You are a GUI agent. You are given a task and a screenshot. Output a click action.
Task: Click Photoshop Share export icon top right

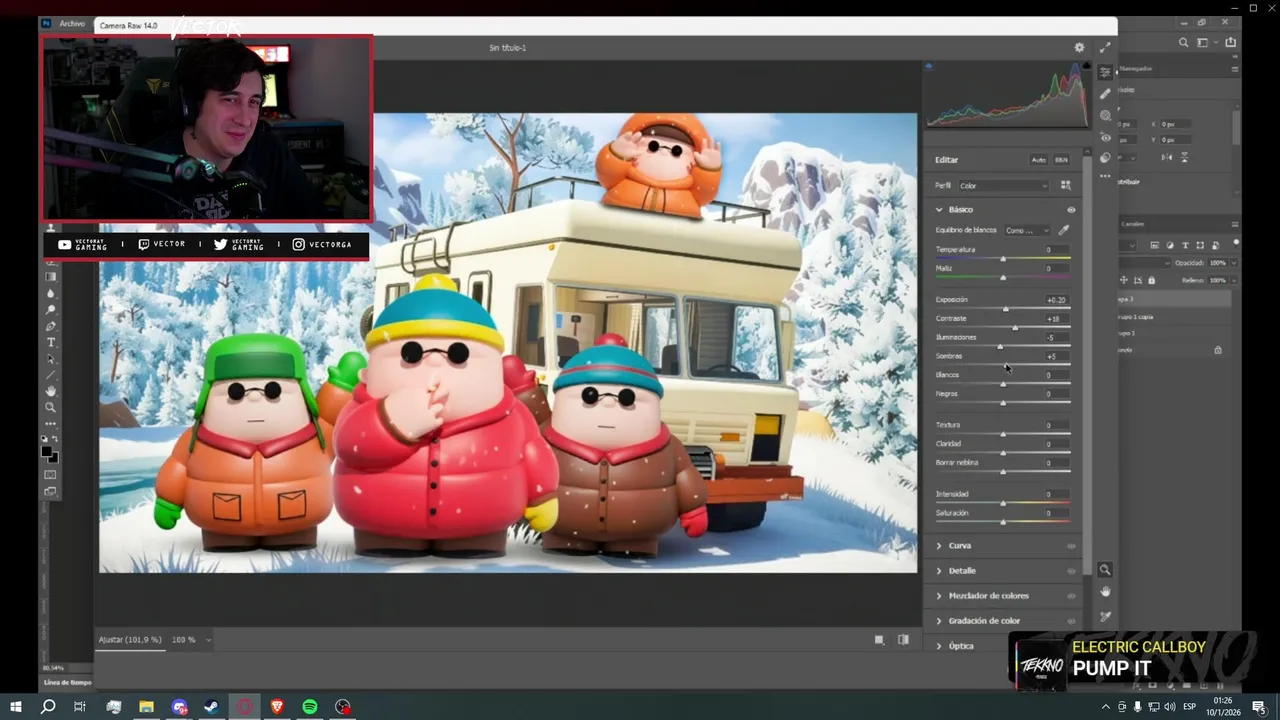(1230, 43)
